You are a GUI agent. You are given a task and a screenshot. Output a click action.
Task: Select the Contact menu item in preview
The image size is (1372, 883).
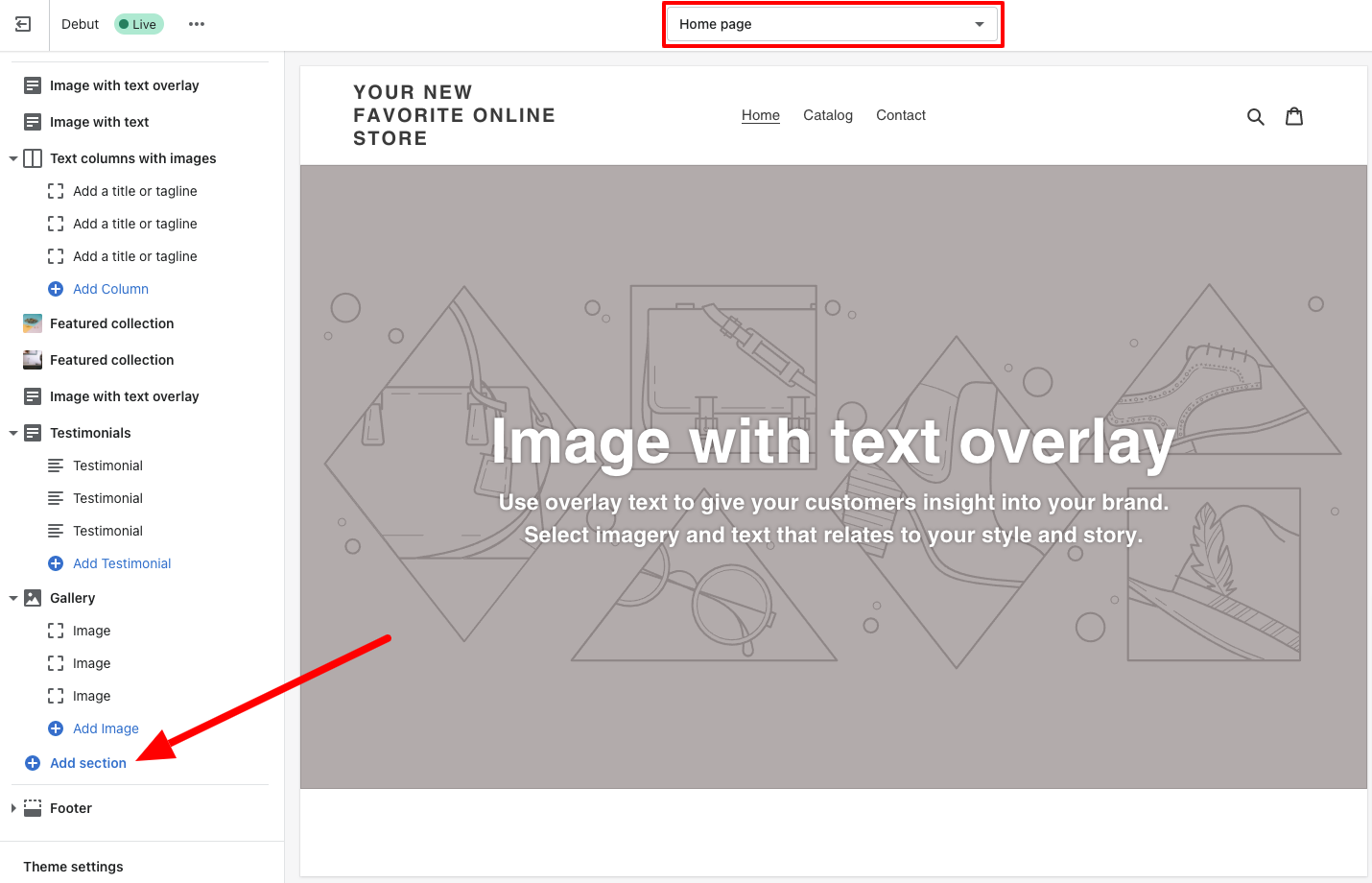click(x=900, y=115)
